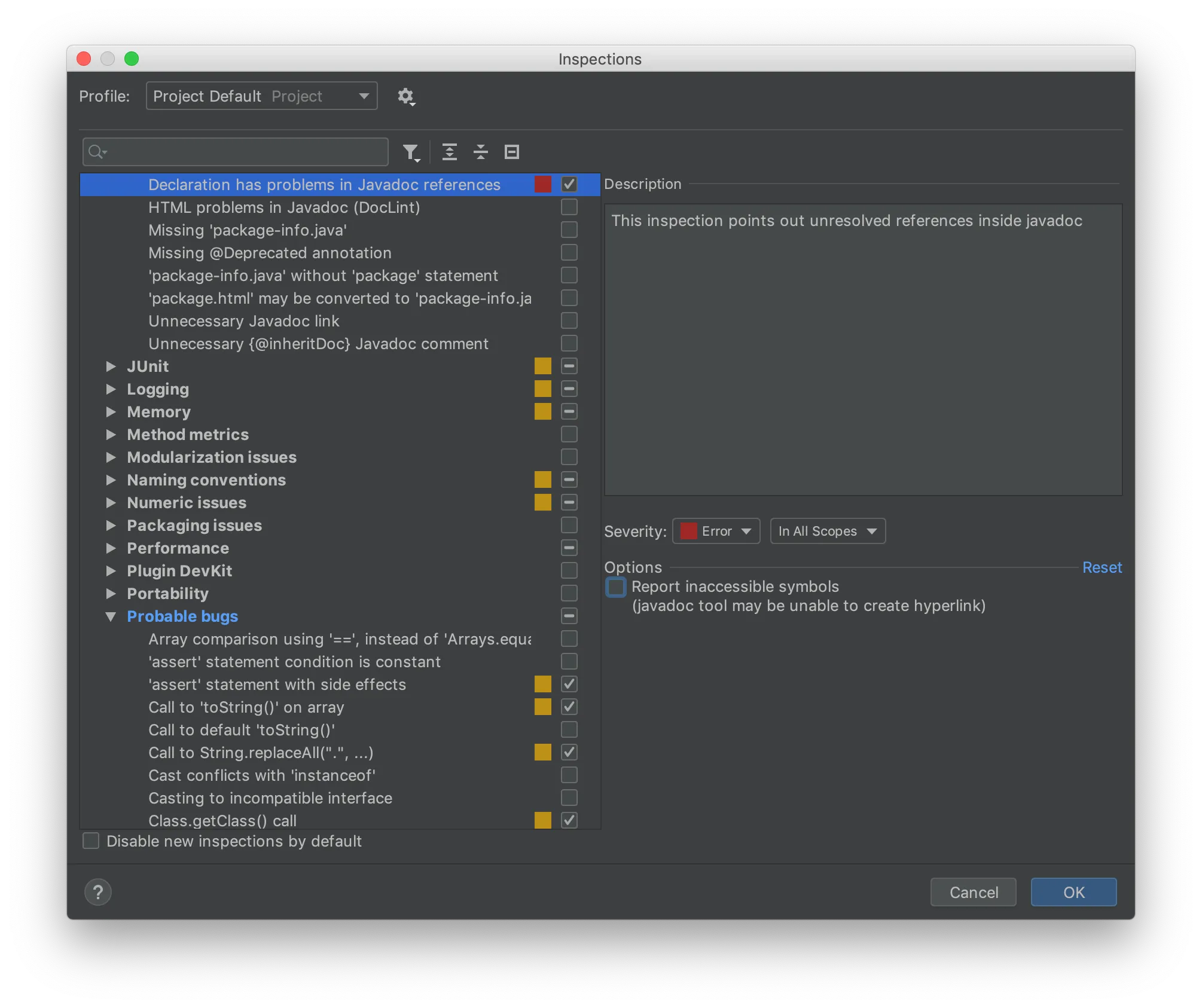This screenshot has height=1008, width=1202.
Task: Enable Report inaccessible symbols option
Action: click(x=615, y=587)
